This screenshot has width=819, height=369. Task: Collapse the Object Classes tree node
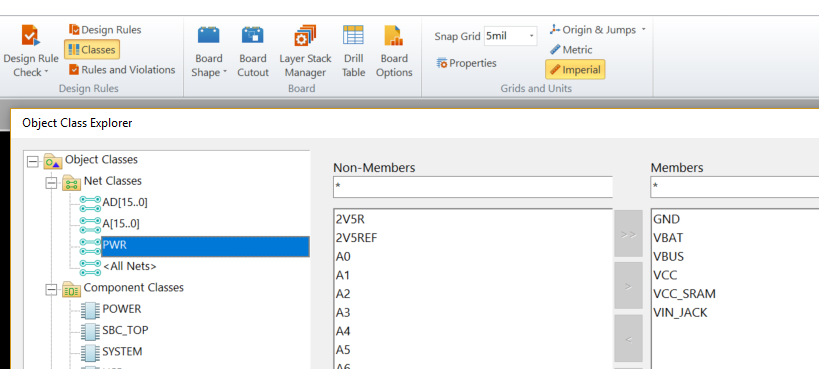click(x=32, y=162)
